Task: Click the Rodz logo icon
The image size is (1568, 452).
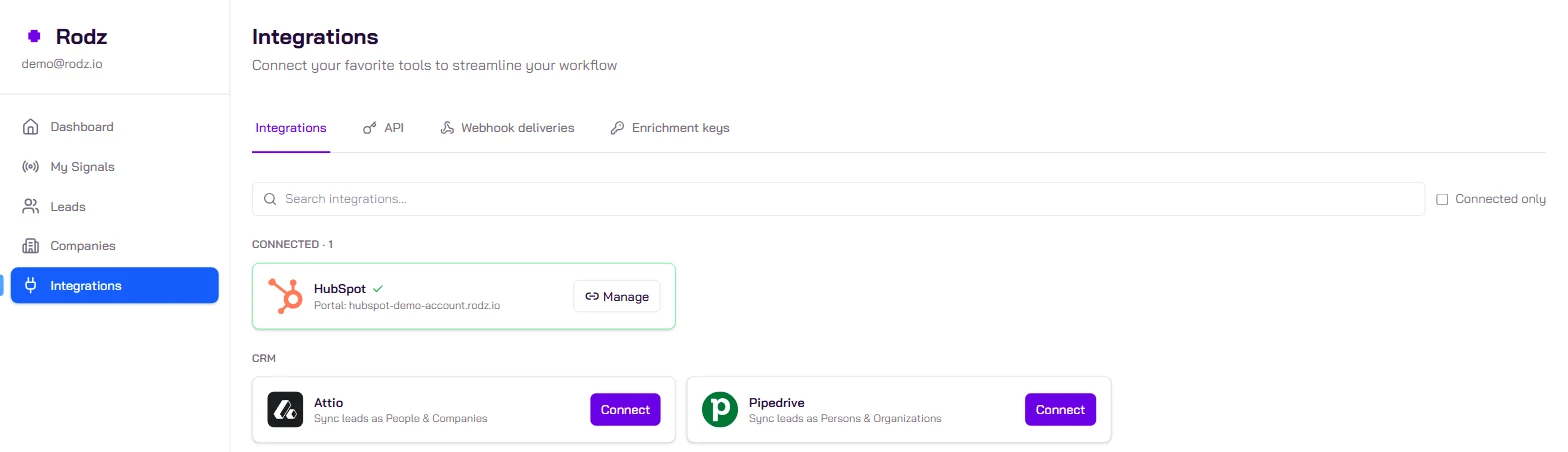Action: point(34,37)
